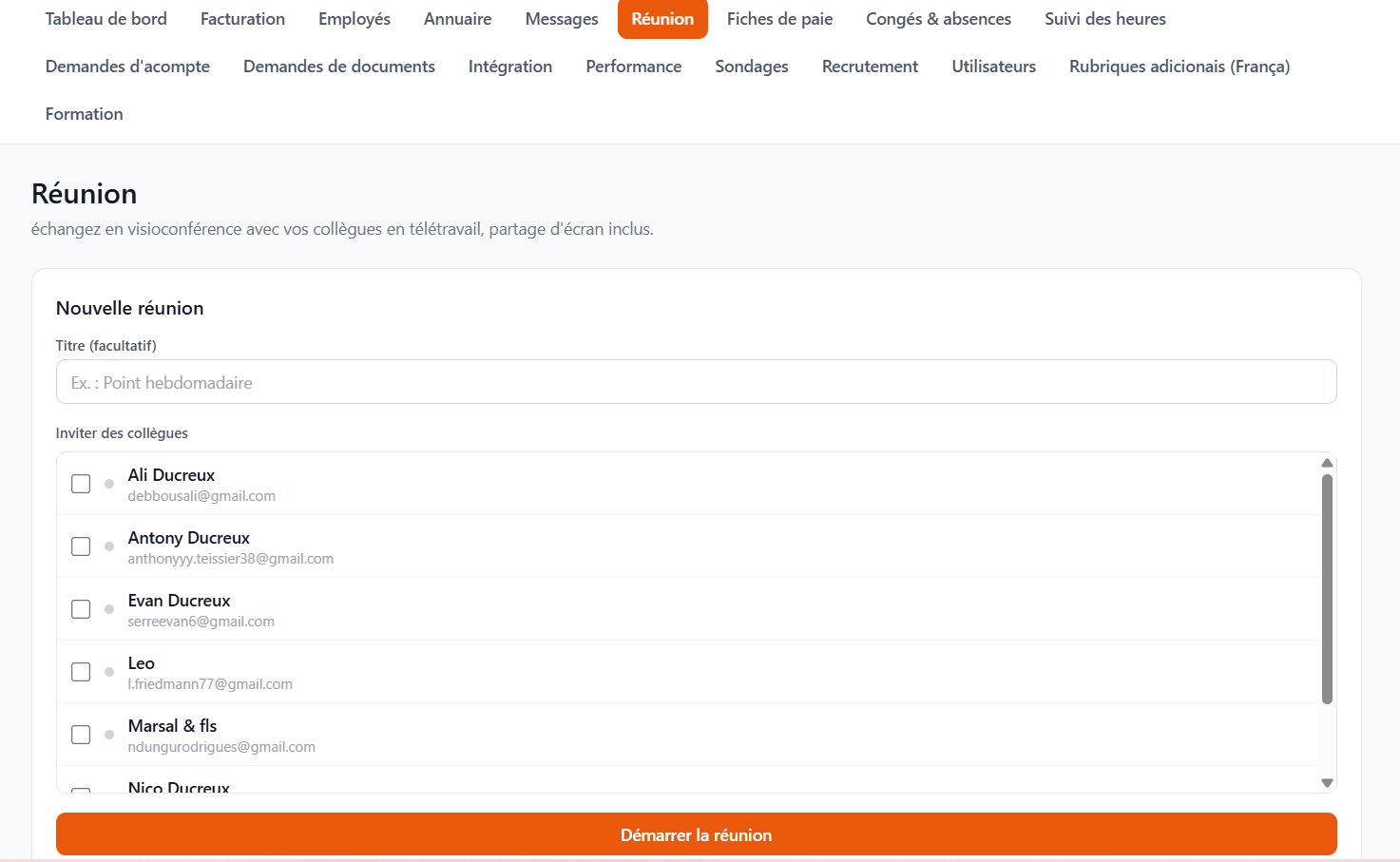Check the Ali Ducreux invite checkbox

point(81,484)
